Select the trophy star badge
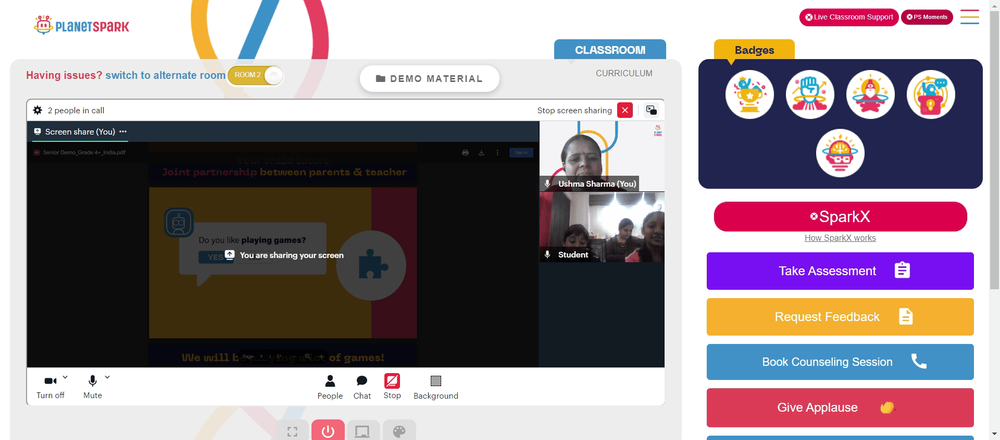 click(749, 94)
